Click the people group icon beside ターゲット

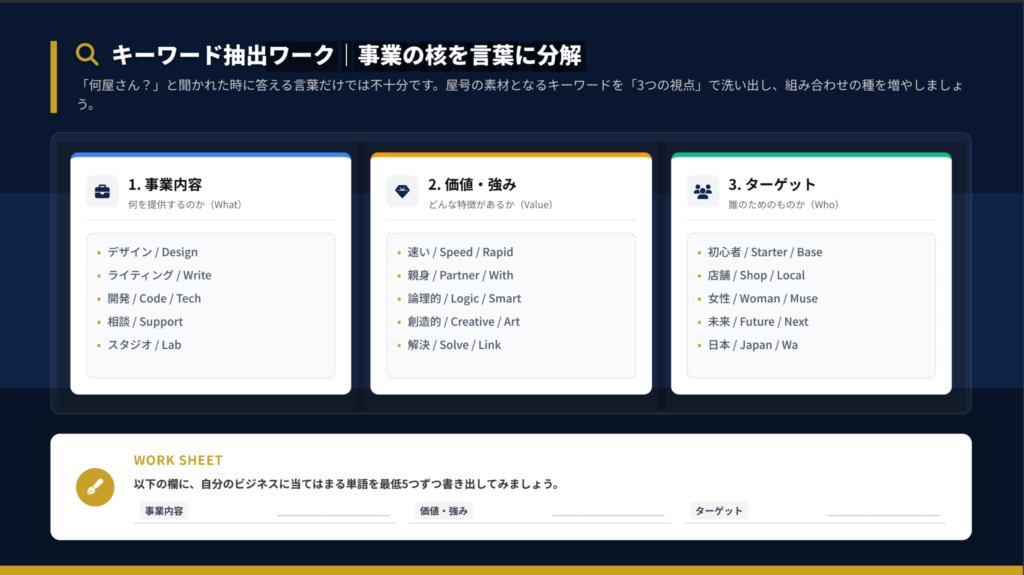[x=703, y=191]
